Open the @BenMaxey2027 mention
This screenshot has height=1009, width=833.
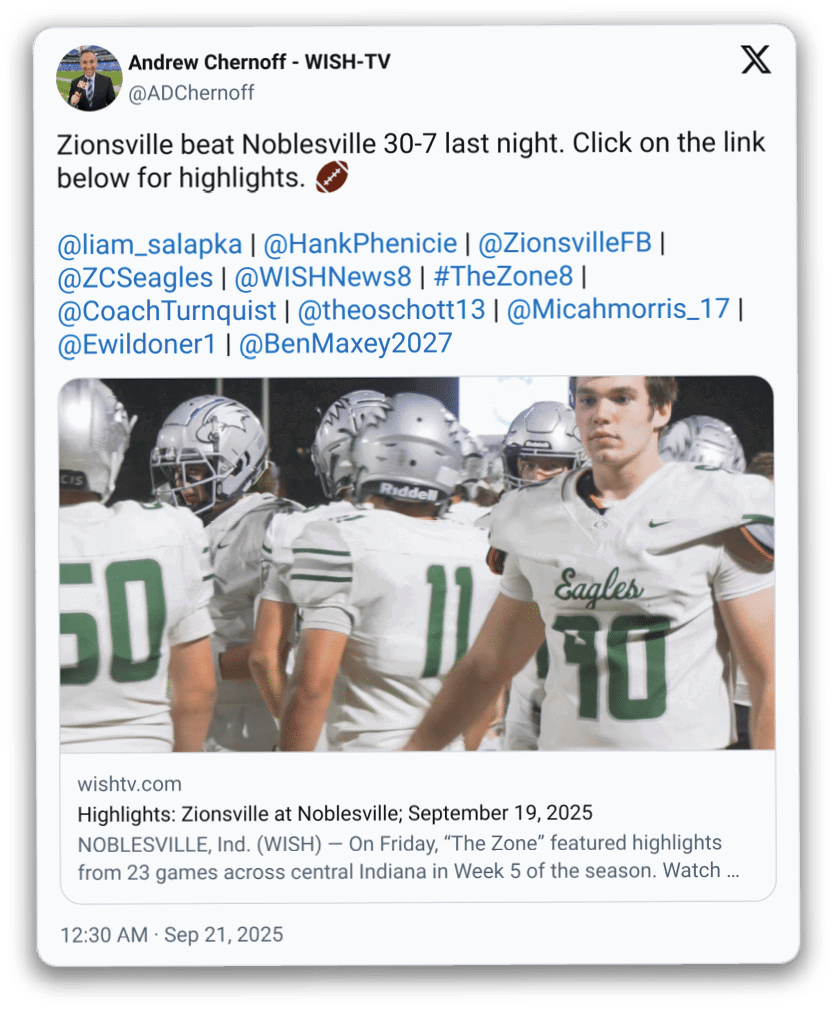345,344
